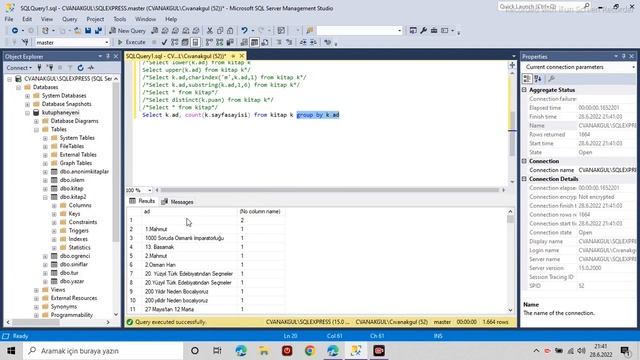Image resolution: width=640 pixels, height=360 pixels.
Task: Click the Categorized icon in Properties panel
Action: point(527,78)
